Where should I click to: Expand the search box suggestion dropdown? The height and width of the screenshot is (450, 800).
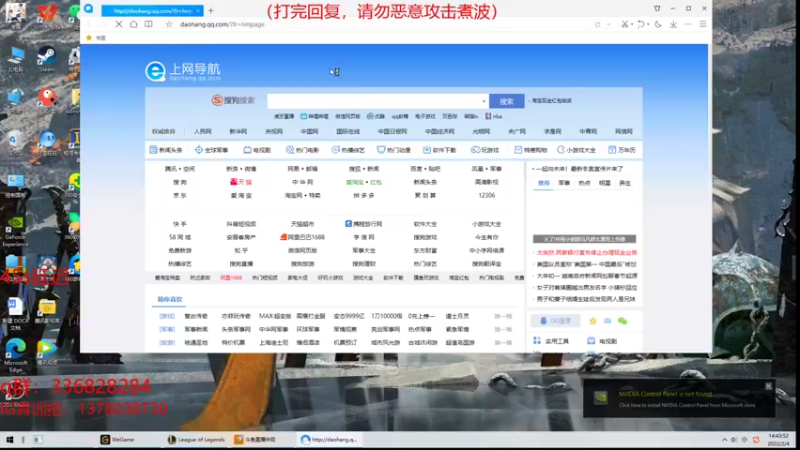tap(484, 101)
